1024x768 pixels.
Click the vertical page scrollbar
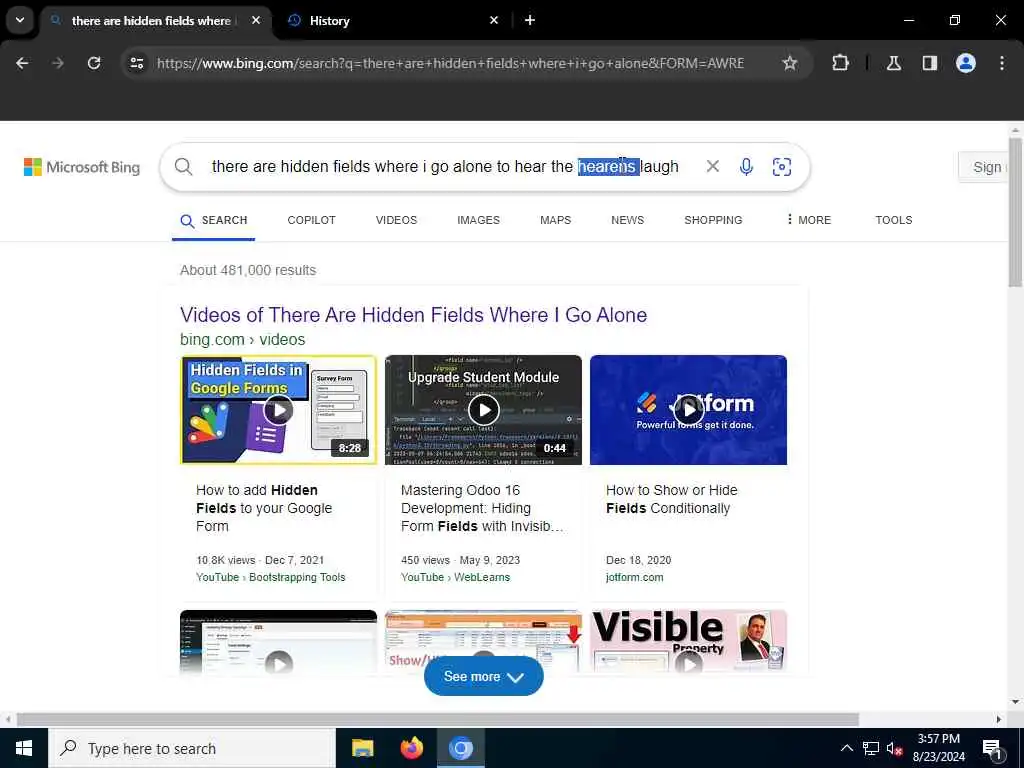click(x=1015, y=212)
